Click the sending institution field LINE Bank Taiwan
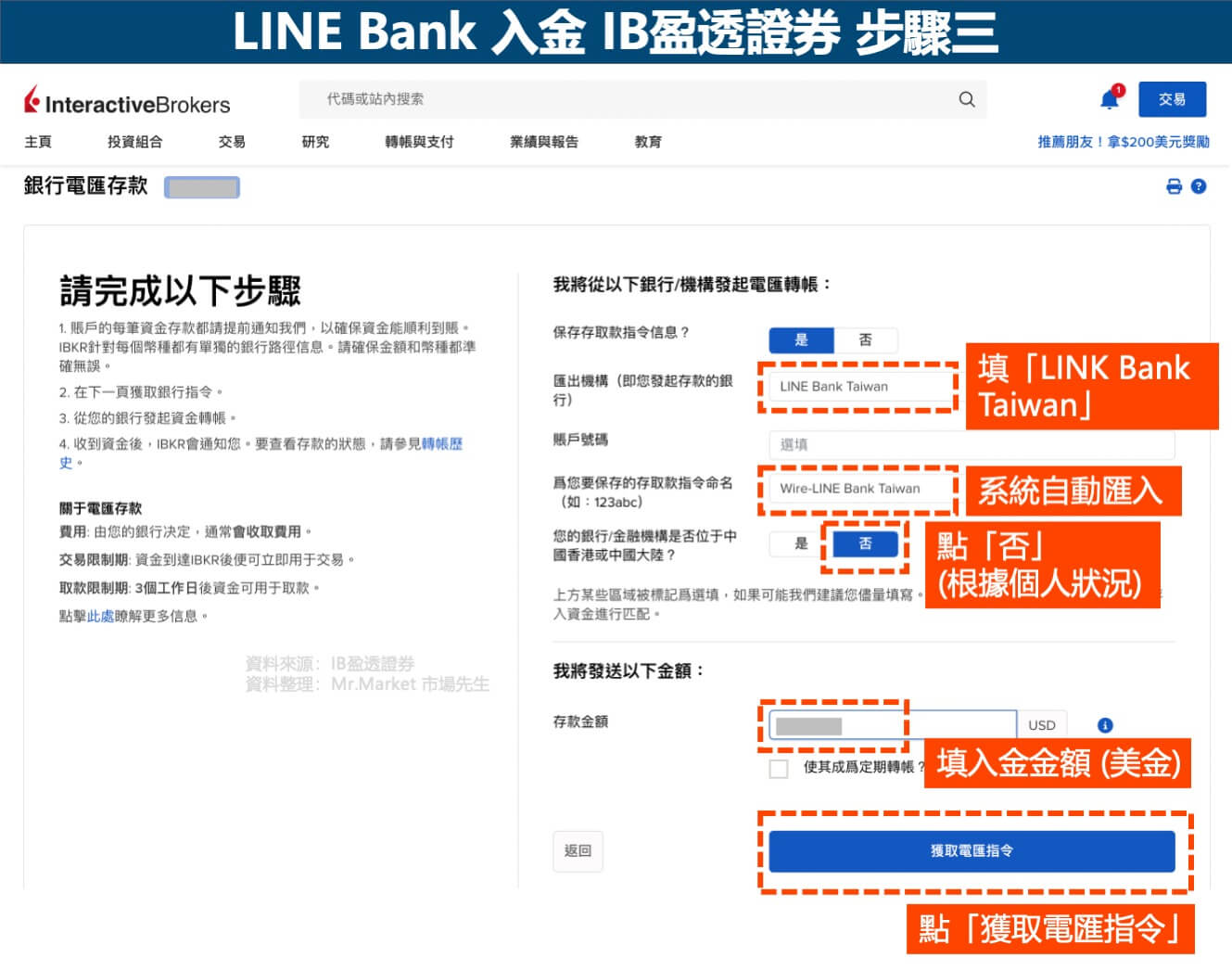1232x970 pixels. click(x=859, y=387)
